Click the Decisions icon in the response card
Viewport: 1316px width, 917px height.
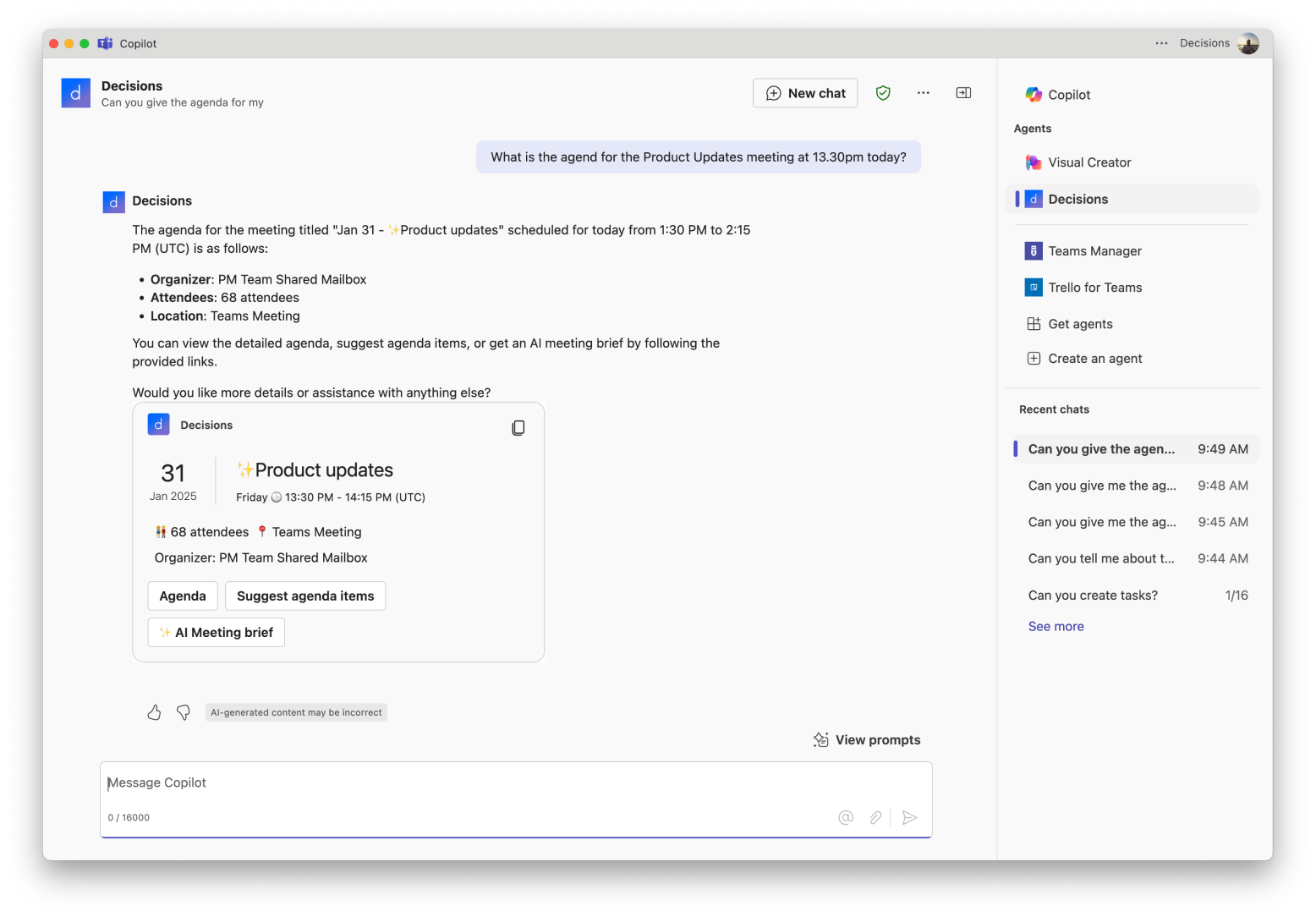coord(158,425)
